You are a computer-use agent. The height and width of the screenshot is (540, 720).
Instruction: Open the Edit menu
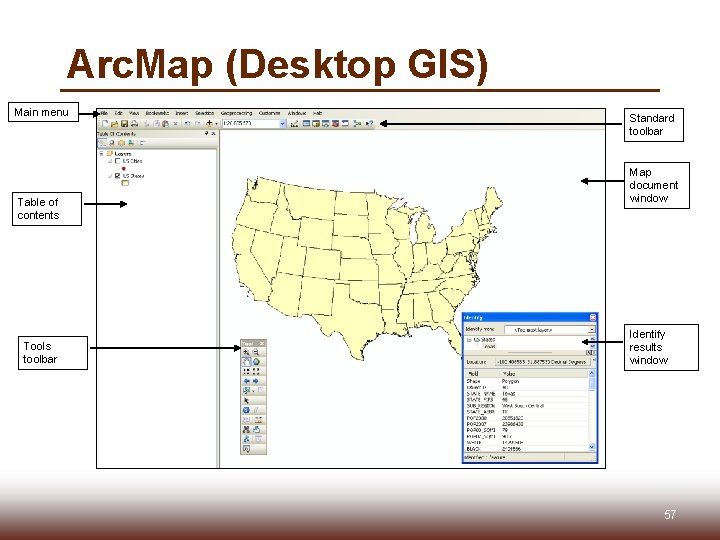[x=118, y=113]
